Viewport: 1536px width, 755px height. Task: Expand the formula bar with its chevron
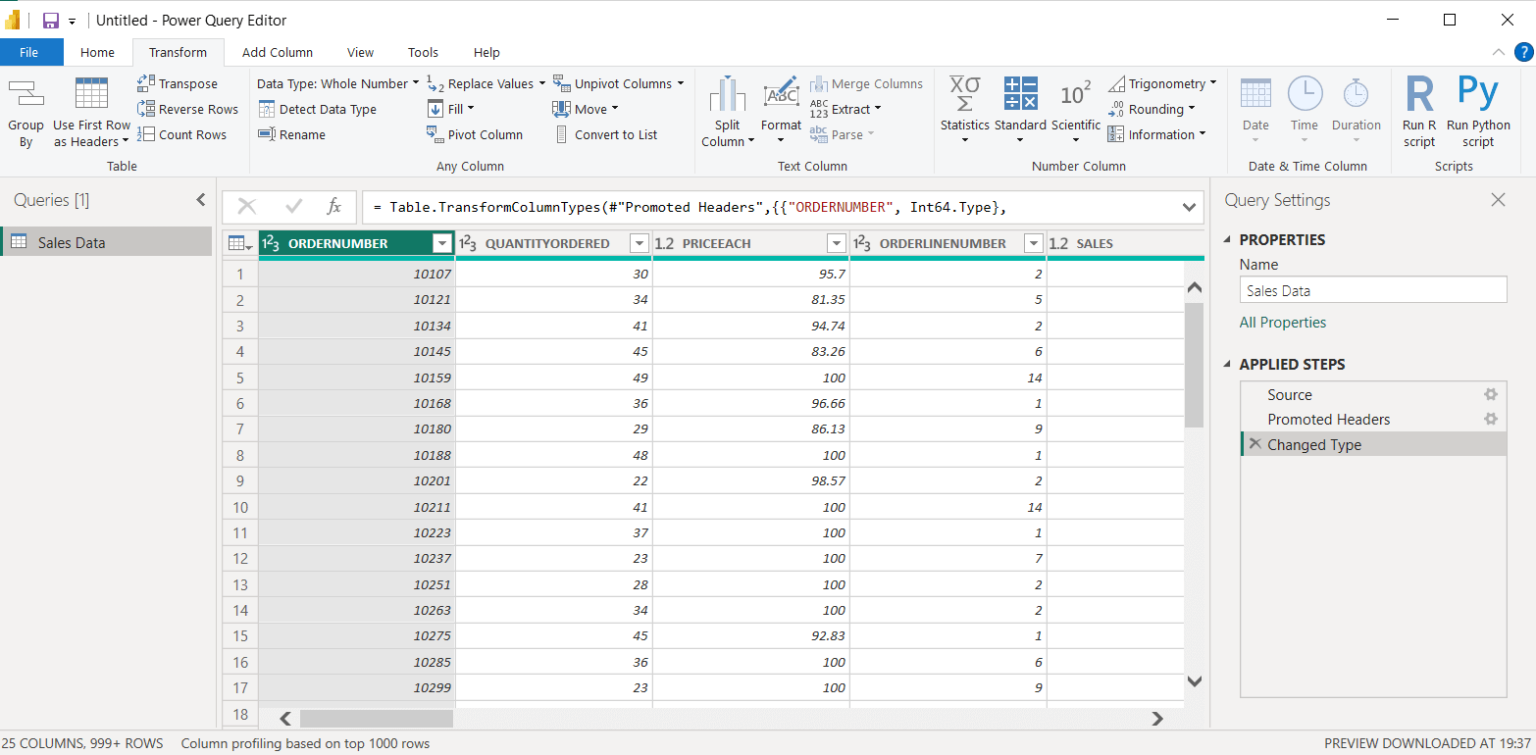(1189, 207)
